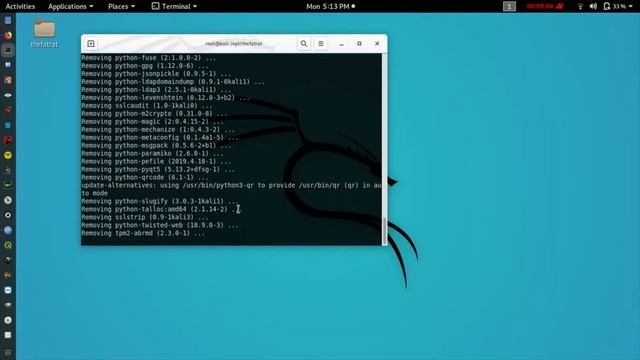
Task: Launch the blue sphere icon in the dock
Action: coord(8,230)
